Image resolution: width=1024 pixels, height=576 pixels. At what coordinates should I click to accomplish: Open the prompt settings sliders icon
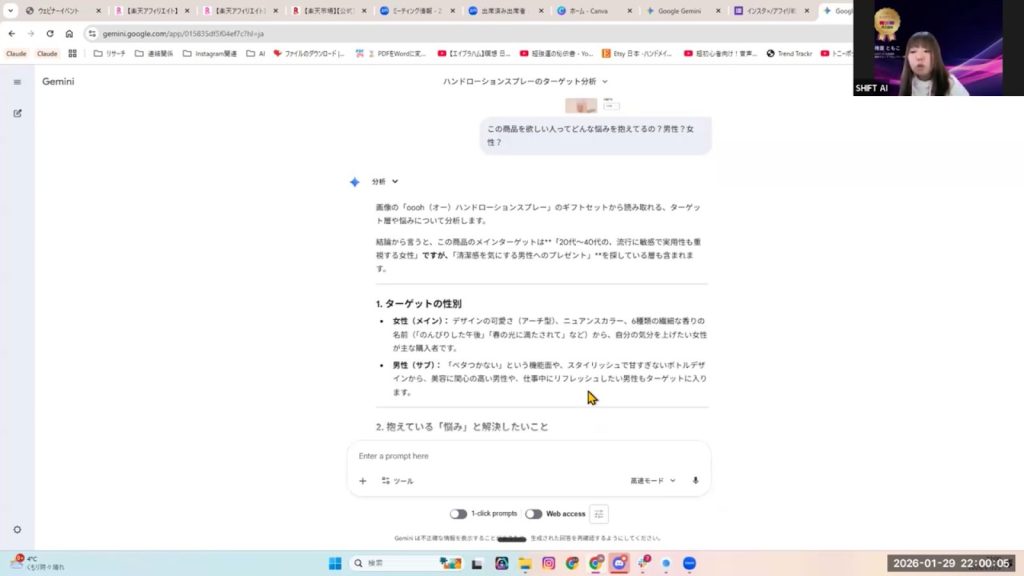(599, 514)
